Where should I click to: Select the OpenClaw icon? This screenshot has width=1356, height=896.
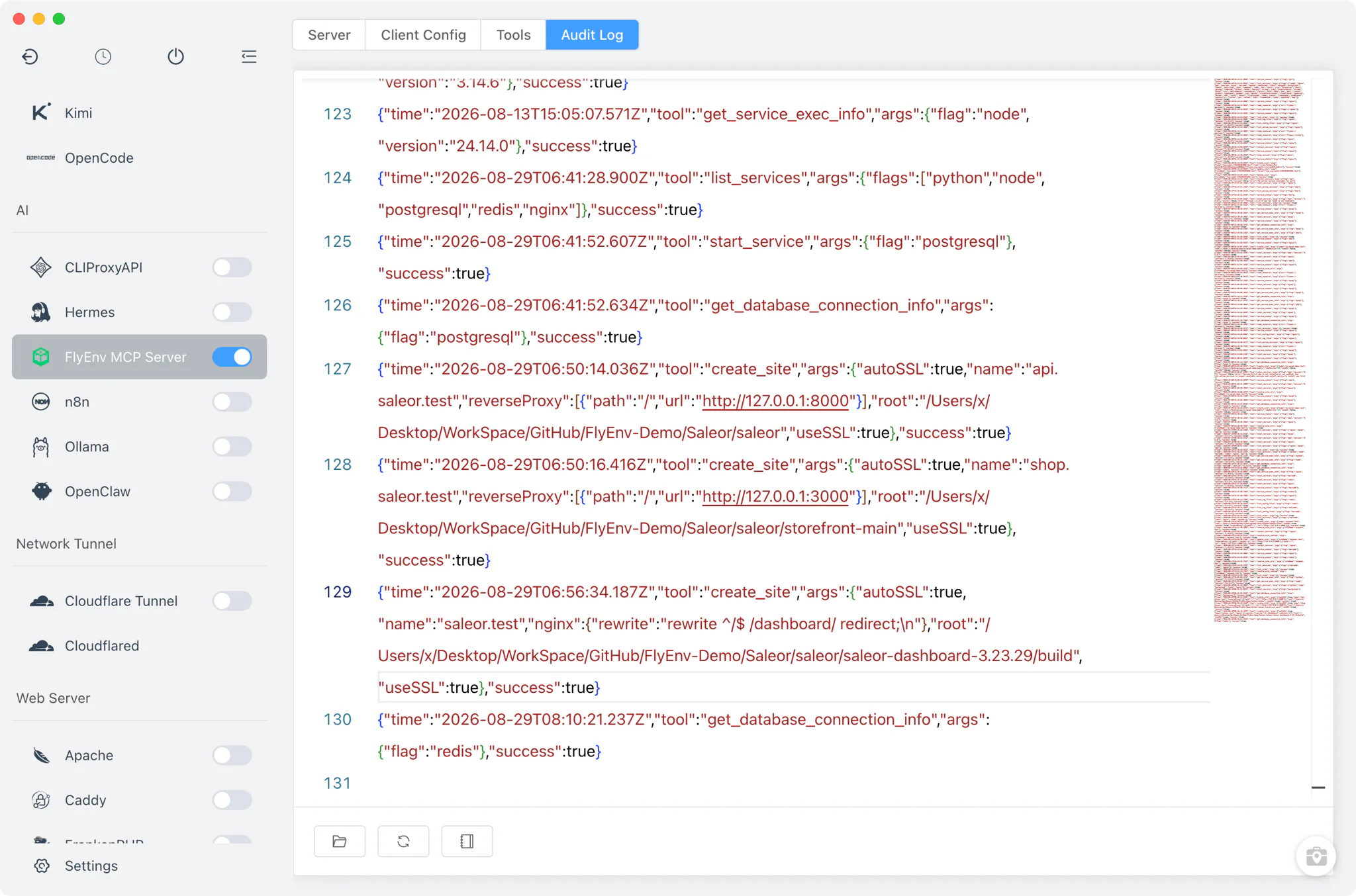click(41, 491)
